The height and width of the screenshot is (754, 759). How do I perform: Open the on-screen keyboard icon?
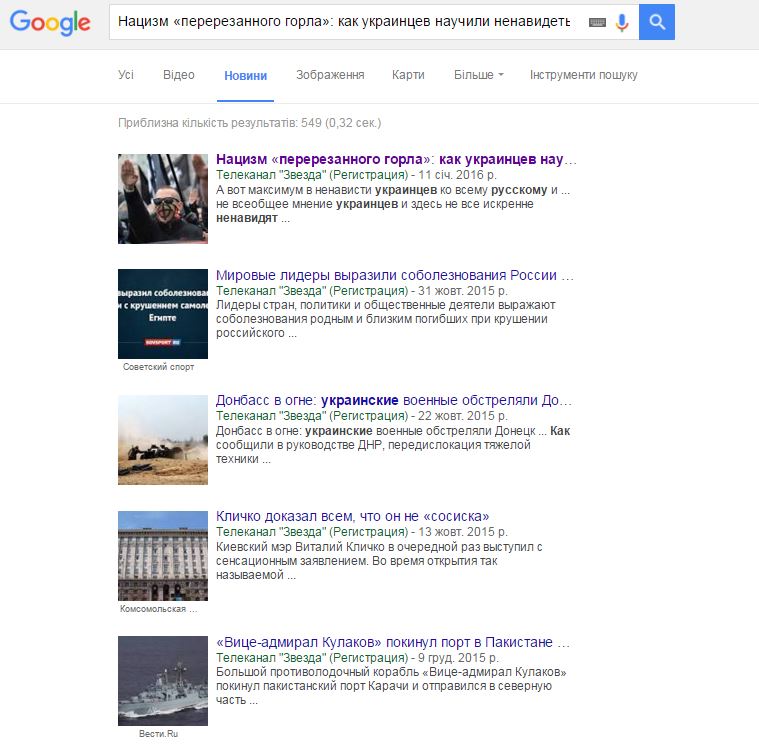[x=597, y=22]
